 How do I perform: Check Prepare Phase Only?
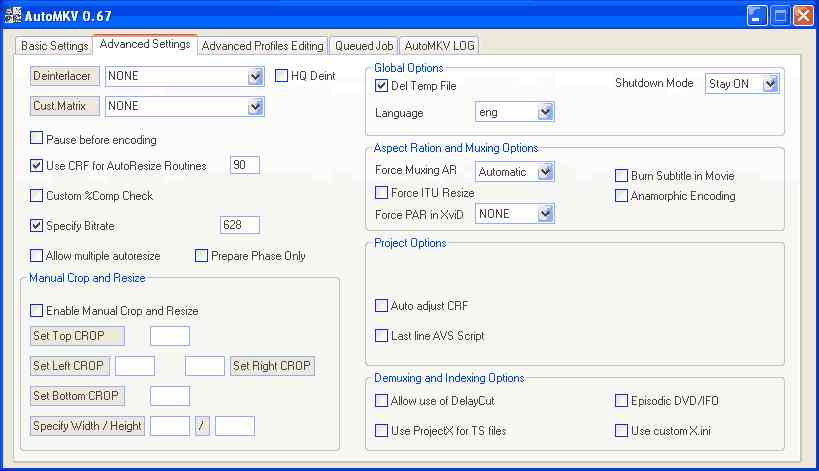(202, 256)
